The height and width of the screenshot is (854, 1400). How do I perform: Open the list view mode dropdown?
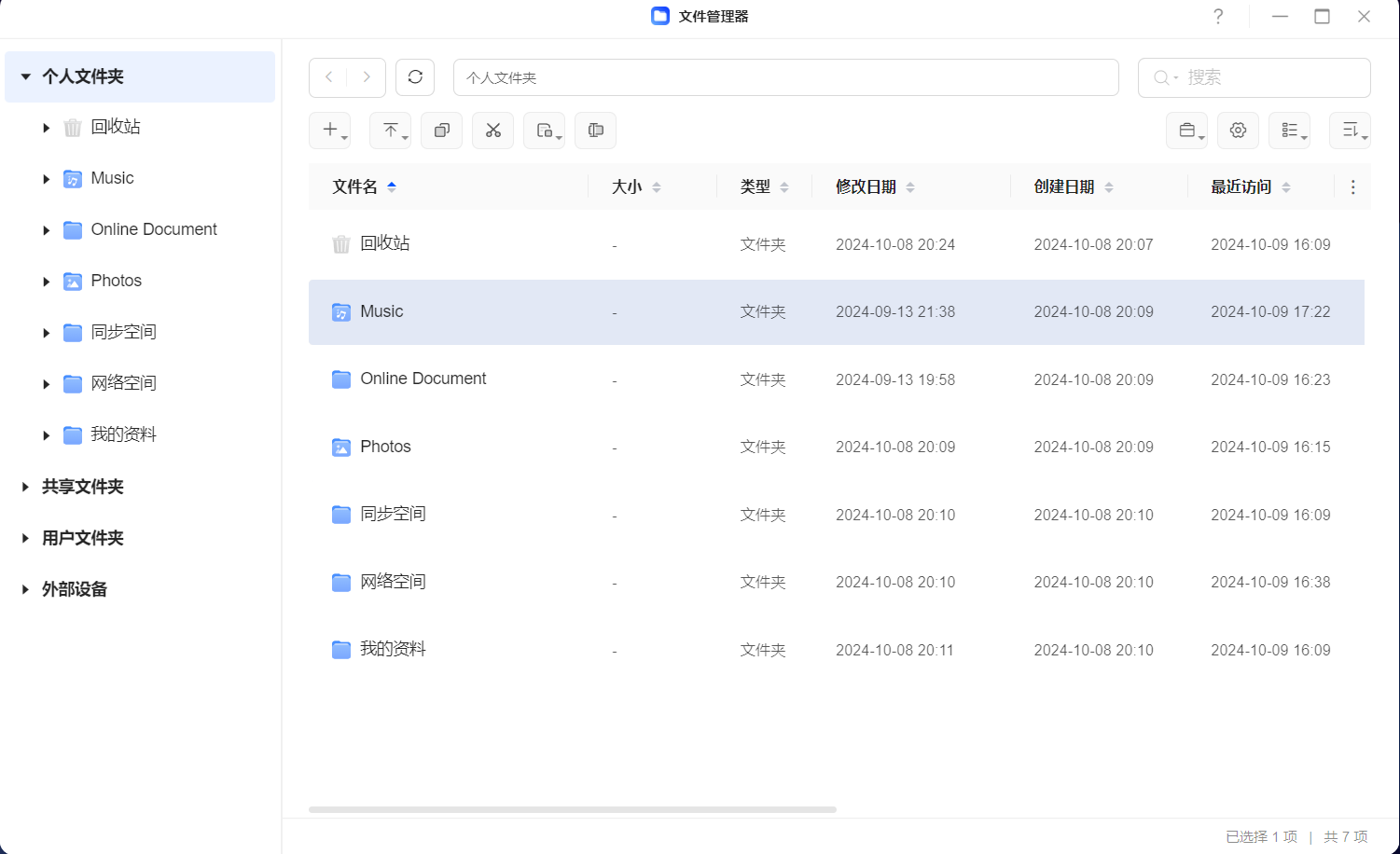[1289, 131]
